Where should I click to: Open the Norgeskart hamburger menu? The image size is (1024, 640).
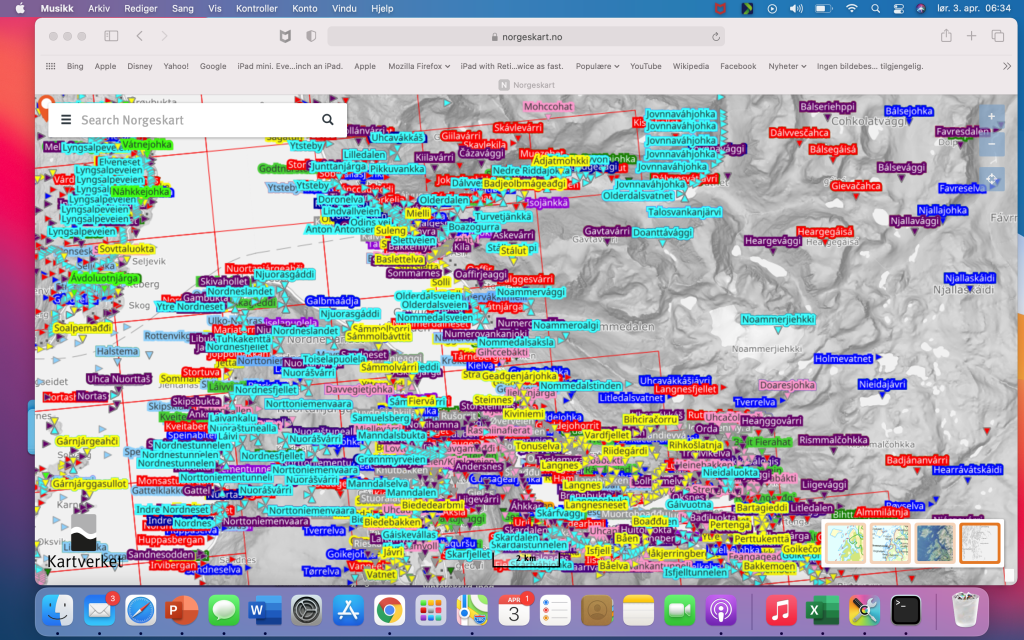click(66, 120)
